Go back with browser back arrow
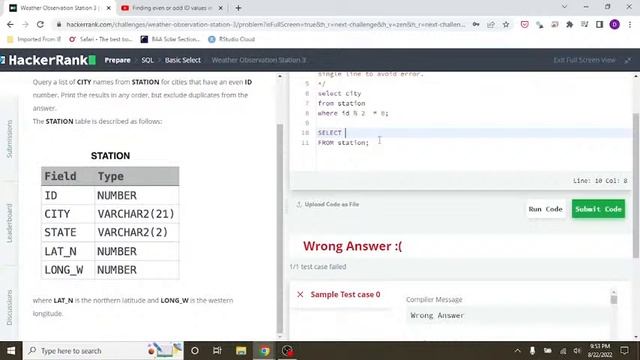Viewport: 640px width, 360px height. (x=10, y=24)
